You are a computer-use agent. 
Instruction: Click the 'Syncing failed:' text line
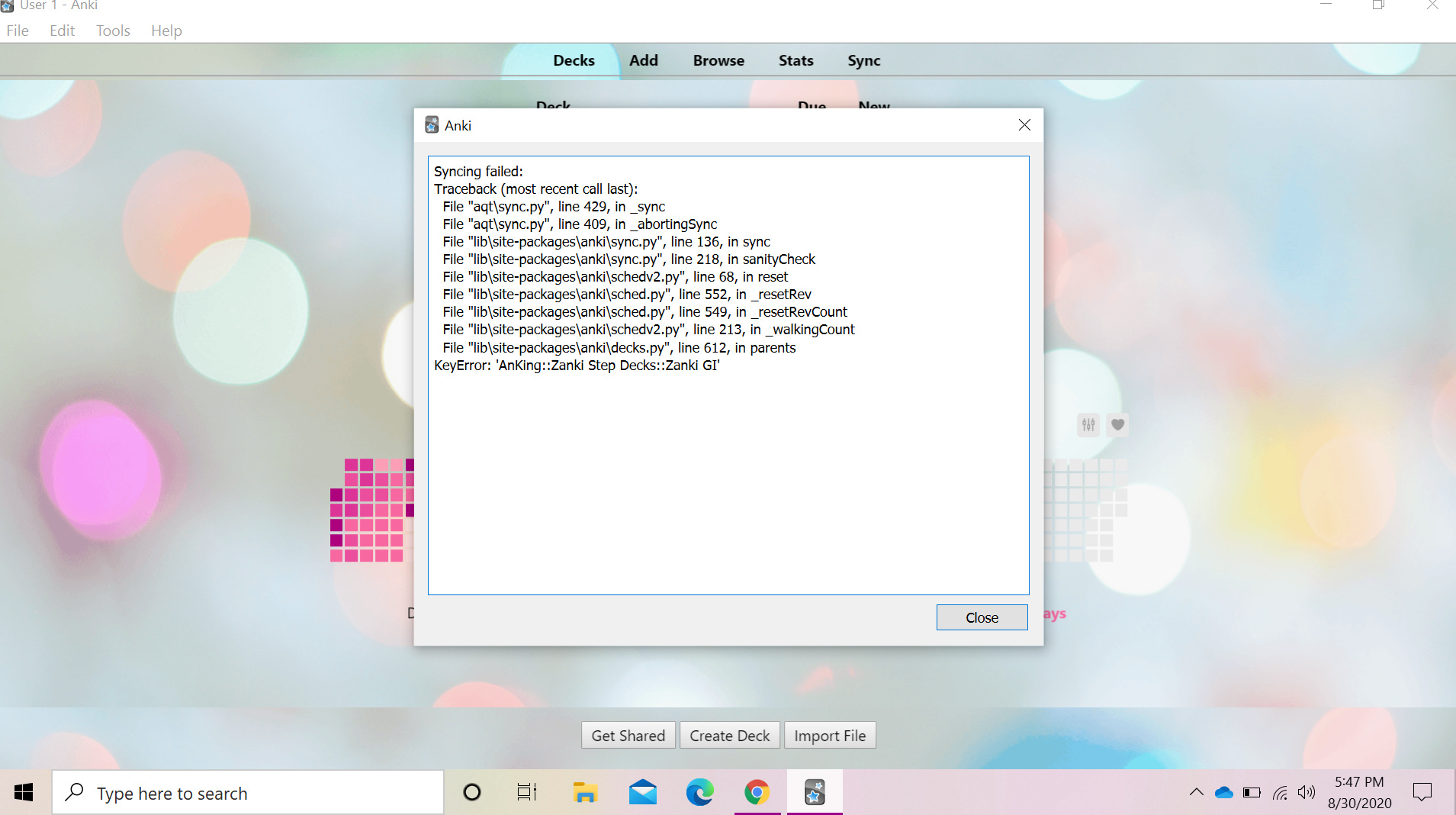pos(478,172)
